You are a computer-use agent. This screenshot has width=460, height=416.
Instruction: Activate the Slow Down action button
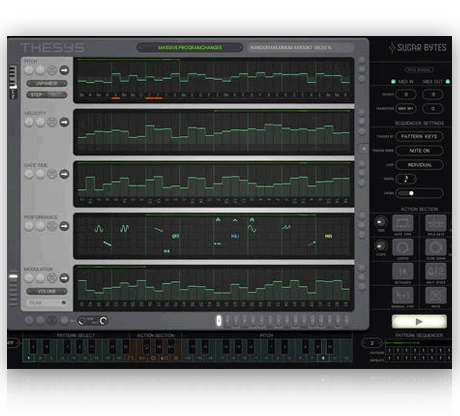point(436,247)
